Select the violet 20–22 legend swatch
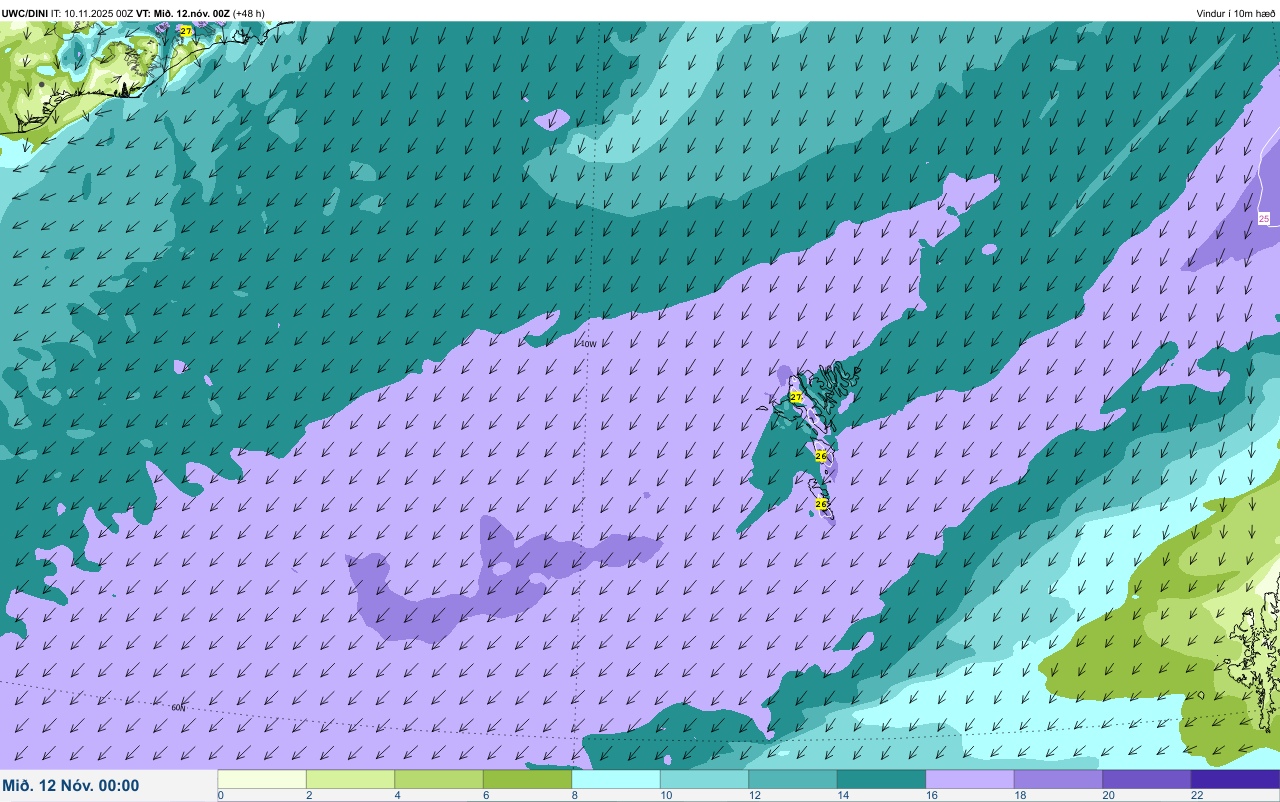1280x802 pixels. (1147, 779)
